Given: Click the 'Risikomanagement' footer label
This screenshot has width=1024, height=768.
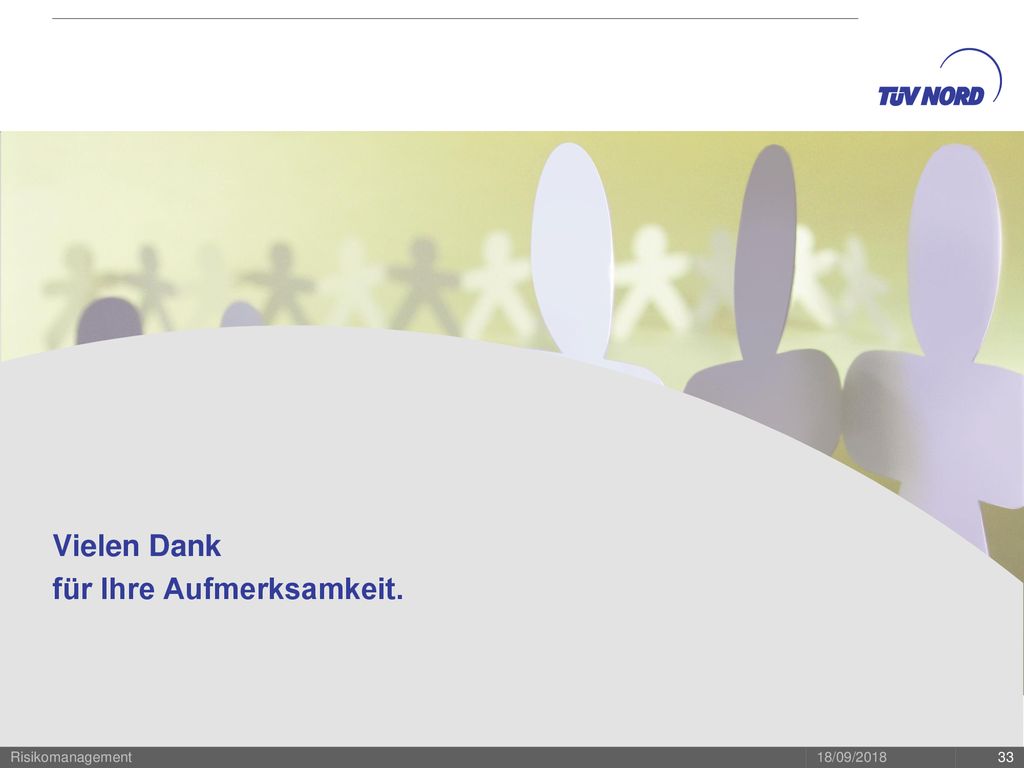Looking at the screenshot, I should click(x=71, y=758).
